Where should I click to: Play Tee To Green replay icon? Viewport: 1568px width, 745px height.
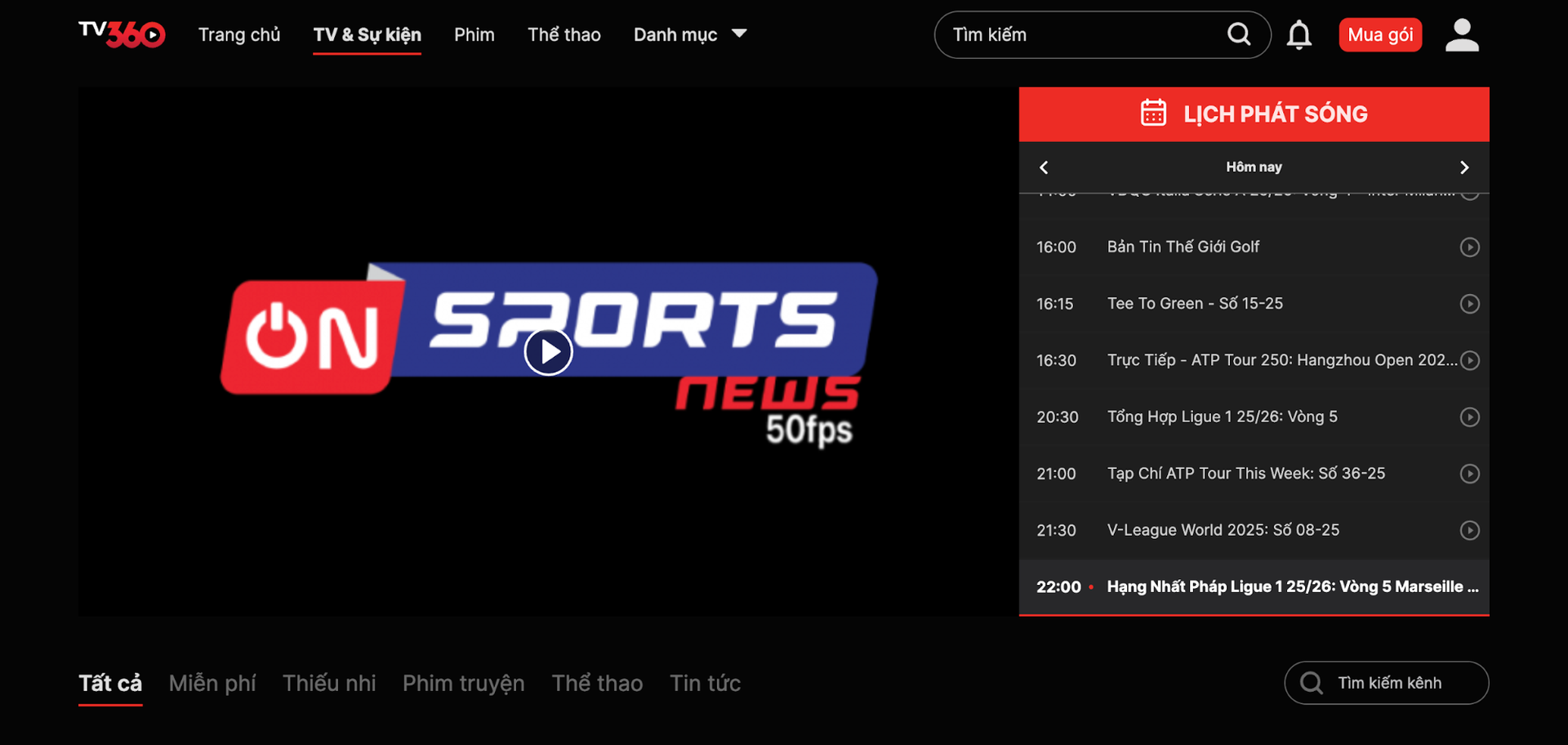(1469, 304)
